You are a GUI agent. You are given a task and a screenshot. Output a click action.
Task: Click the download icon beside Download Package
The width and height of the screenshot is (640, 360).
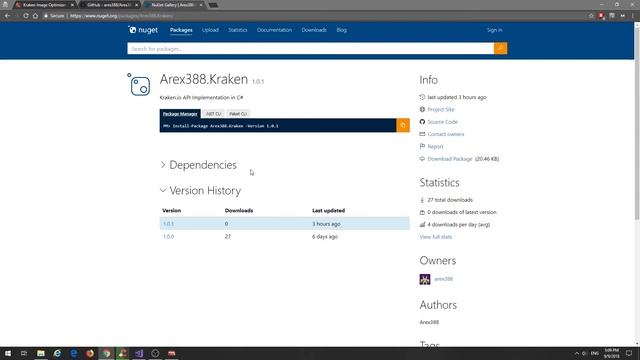(422, 159)
